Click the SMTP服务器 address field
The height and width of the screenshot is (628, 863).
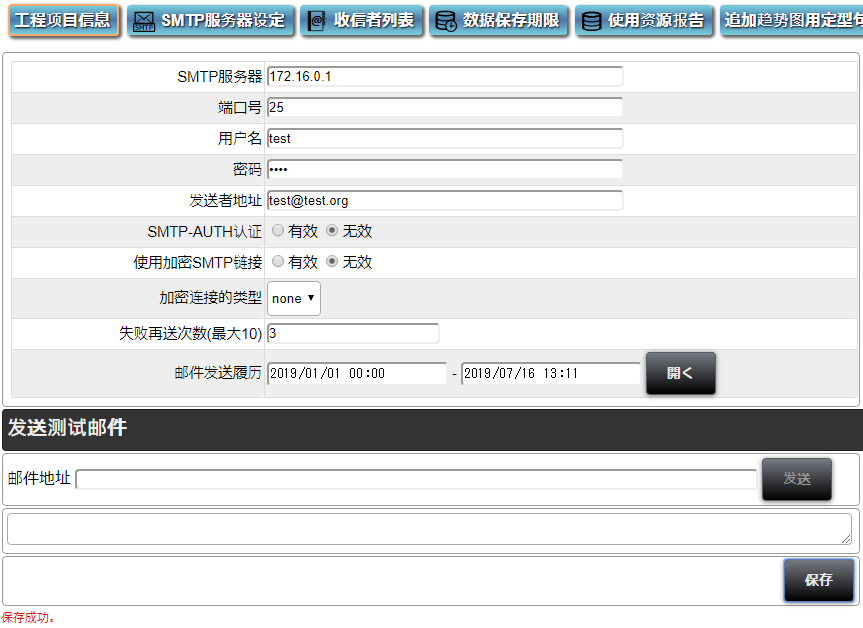coord(445,76)
